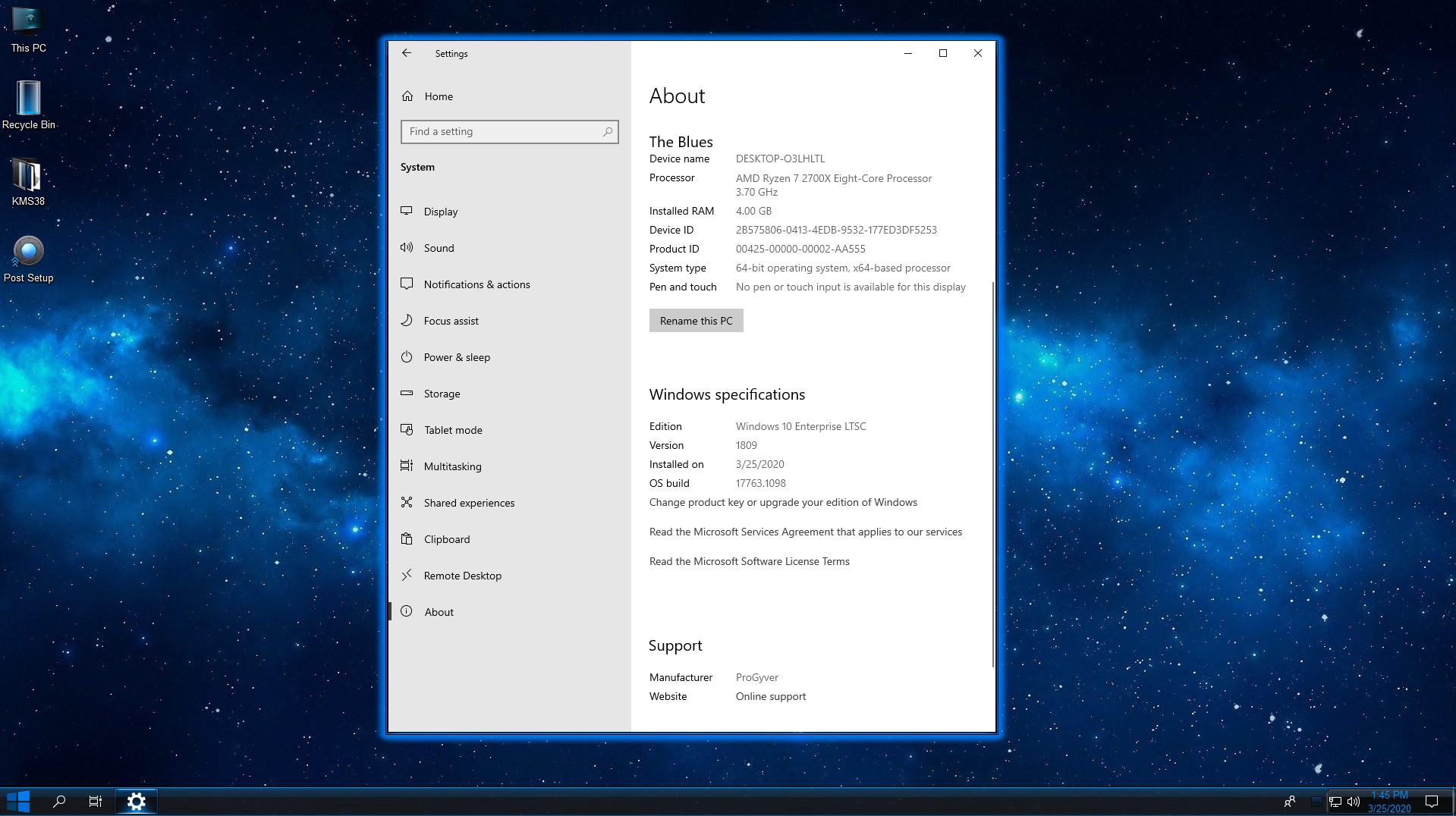The height and width of the screenshot is (816, 1456).
Task: Open Shared experiences settings
Action: tap(509, 503)
